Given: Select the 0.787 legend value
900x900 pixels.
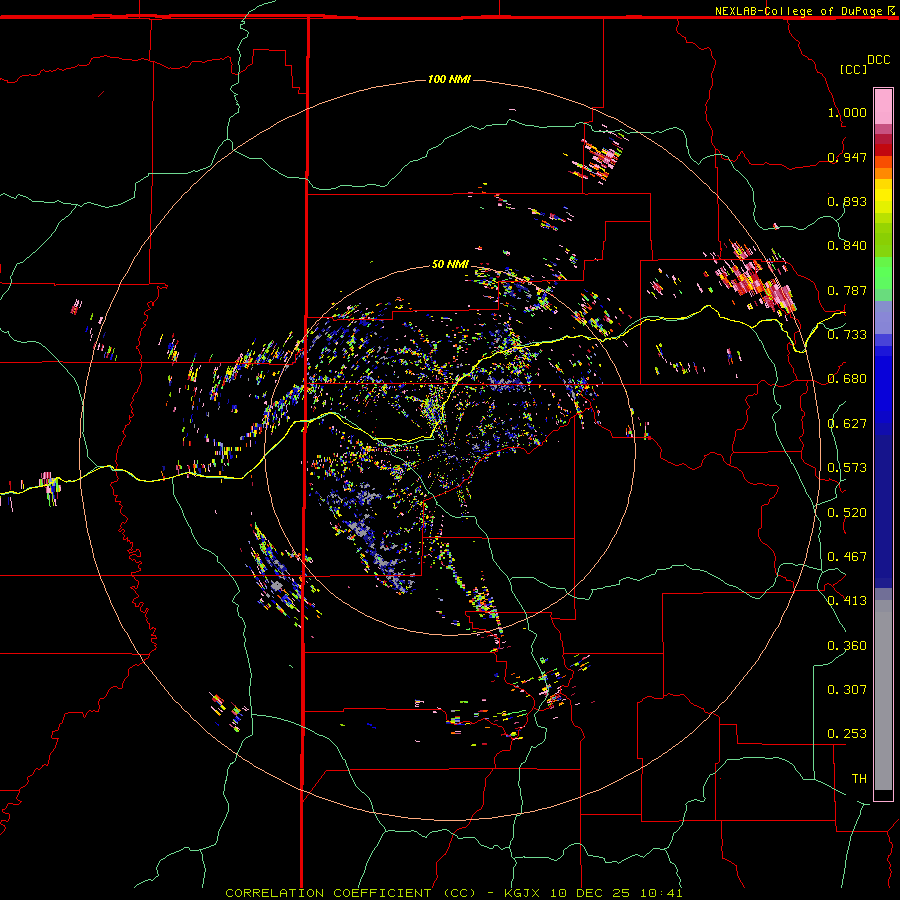Looking at the screenshot, I should tap(847, 290).
